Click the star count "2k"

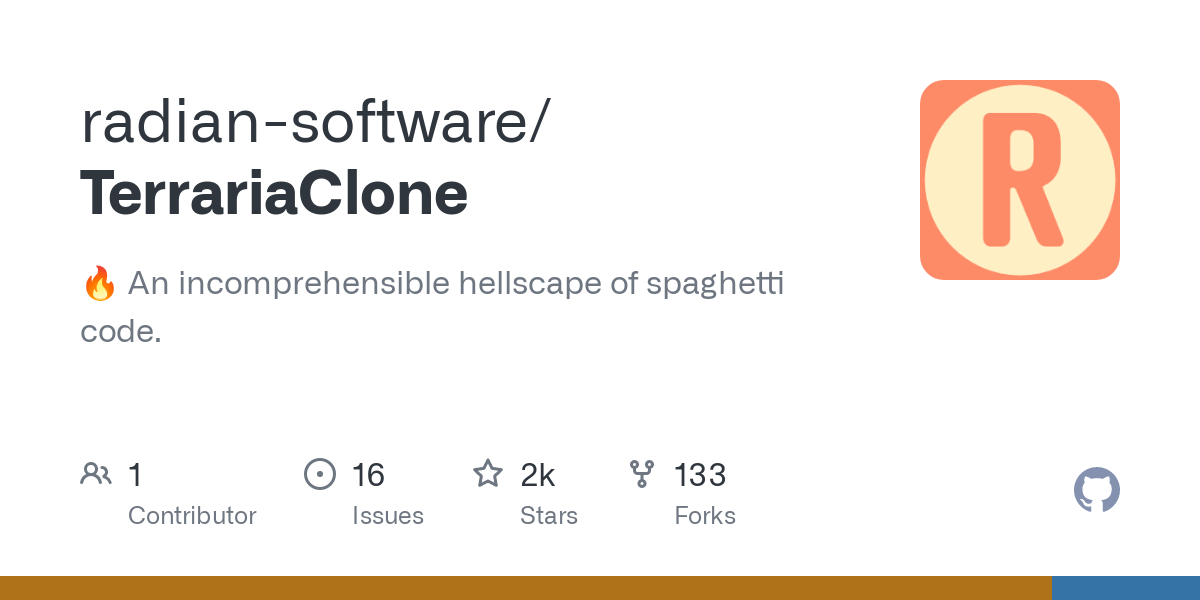coord(538,474)
